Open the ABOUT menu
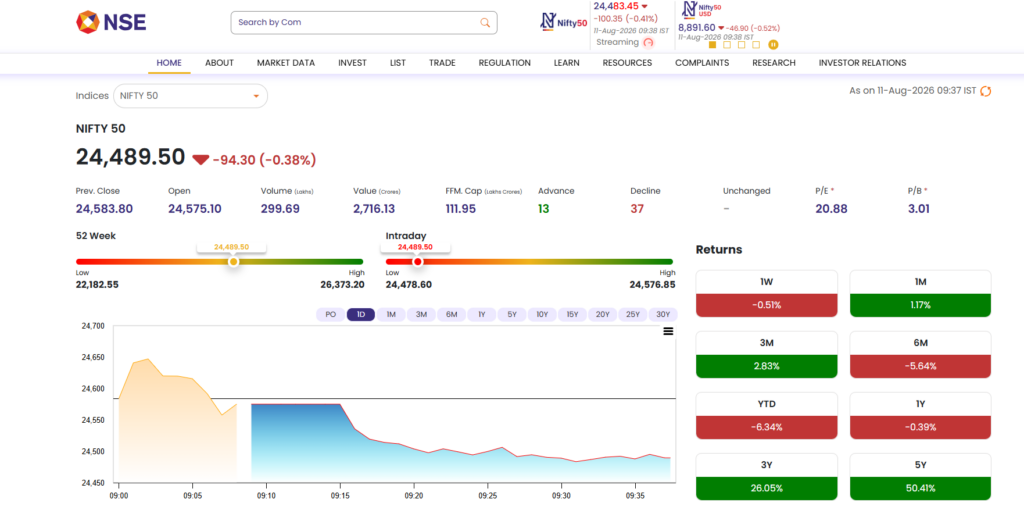Viewport: 1024px width, 517px height. pyautogui.click(x=219, y=63)
